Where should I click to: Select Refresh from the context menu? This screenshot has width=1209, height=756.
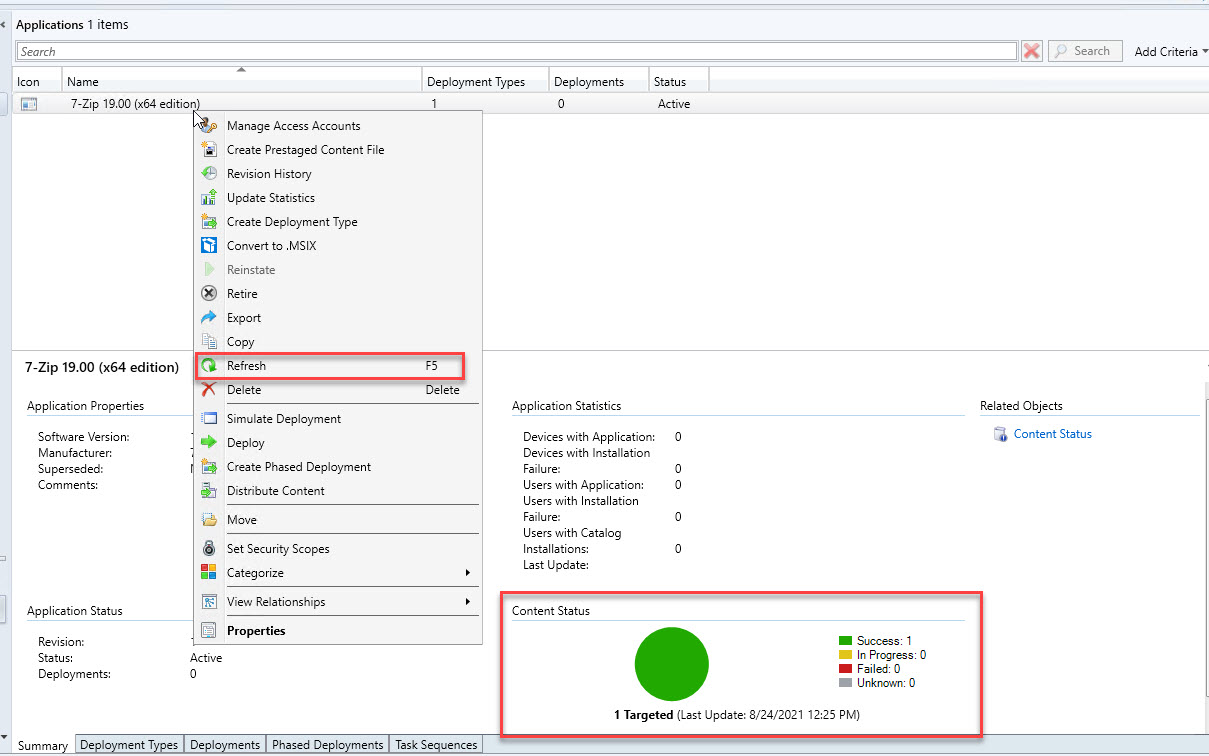(246, 366)
